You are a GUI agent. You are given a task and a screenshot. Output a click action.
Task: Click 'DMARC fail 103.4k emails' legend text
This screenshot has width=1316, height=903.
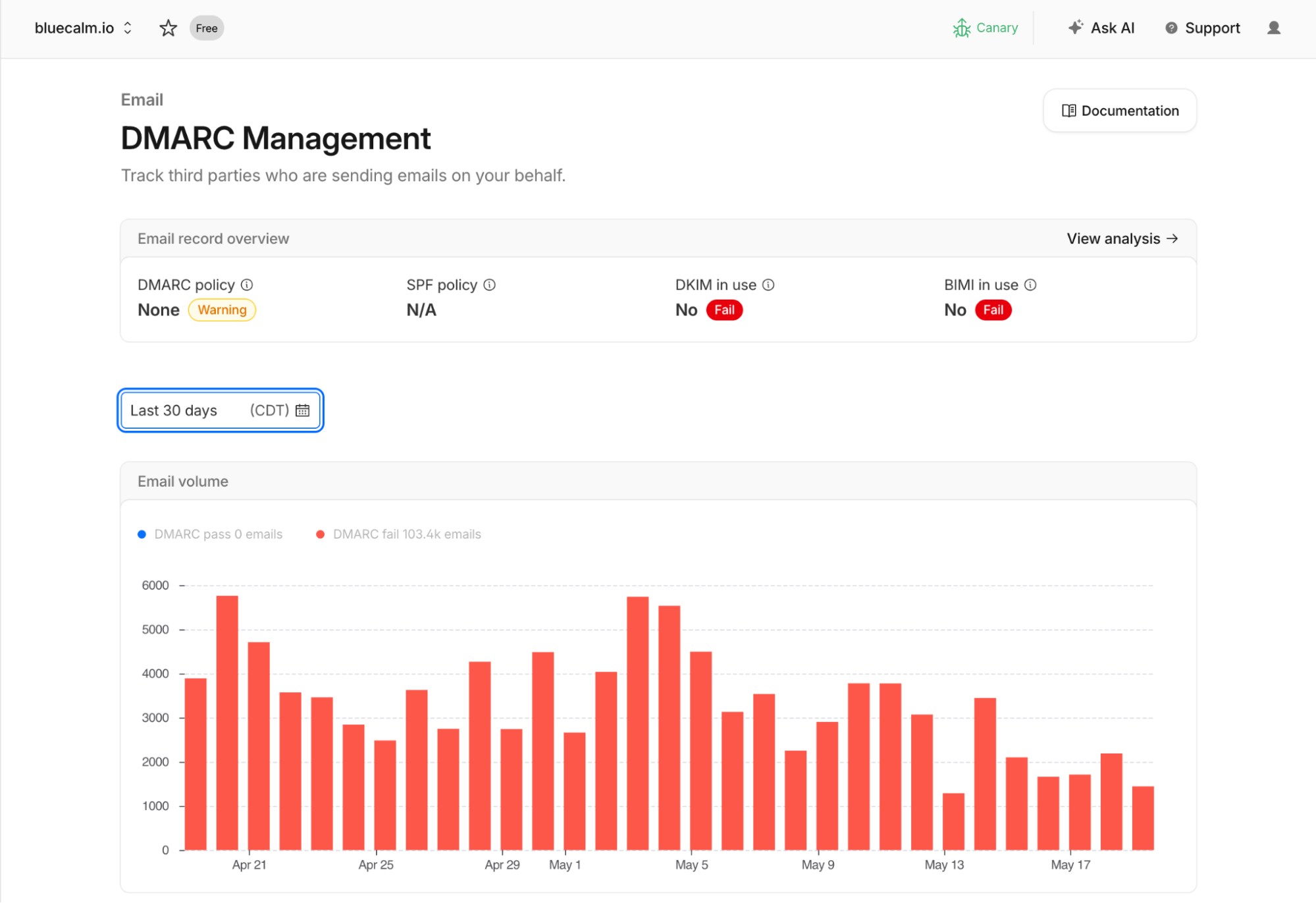(407, 534)
